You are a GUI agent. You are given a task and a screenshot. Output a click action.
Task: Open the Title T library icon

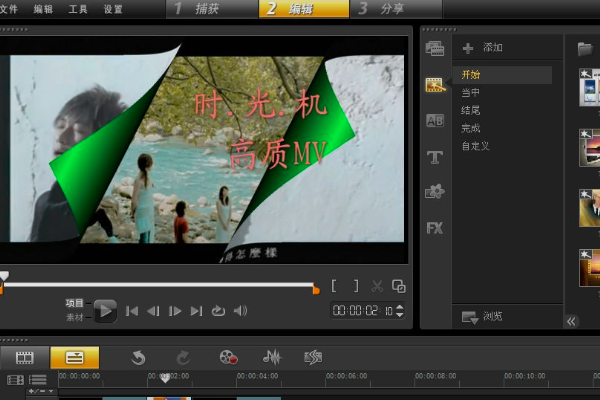click(435, 157)
